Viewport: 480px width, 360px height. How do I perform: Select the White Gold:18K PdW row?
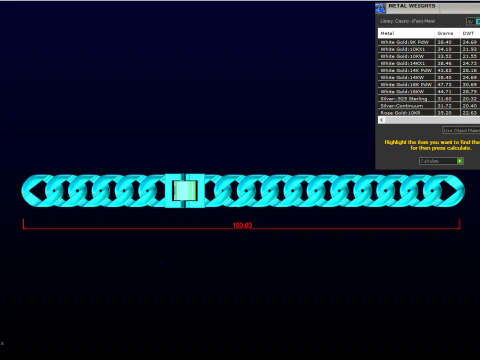[429, 84]
